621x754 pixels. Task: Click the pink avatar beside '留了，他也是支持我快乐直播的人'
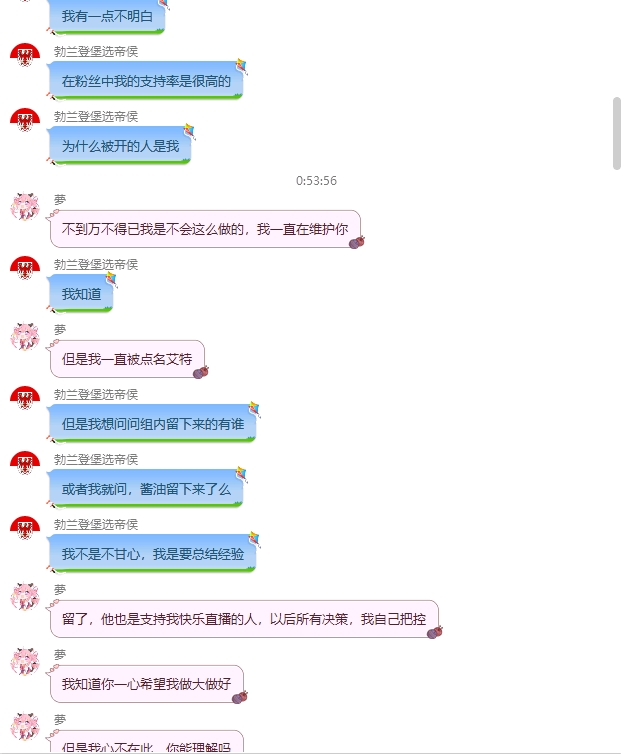click(x=25, y=596)
